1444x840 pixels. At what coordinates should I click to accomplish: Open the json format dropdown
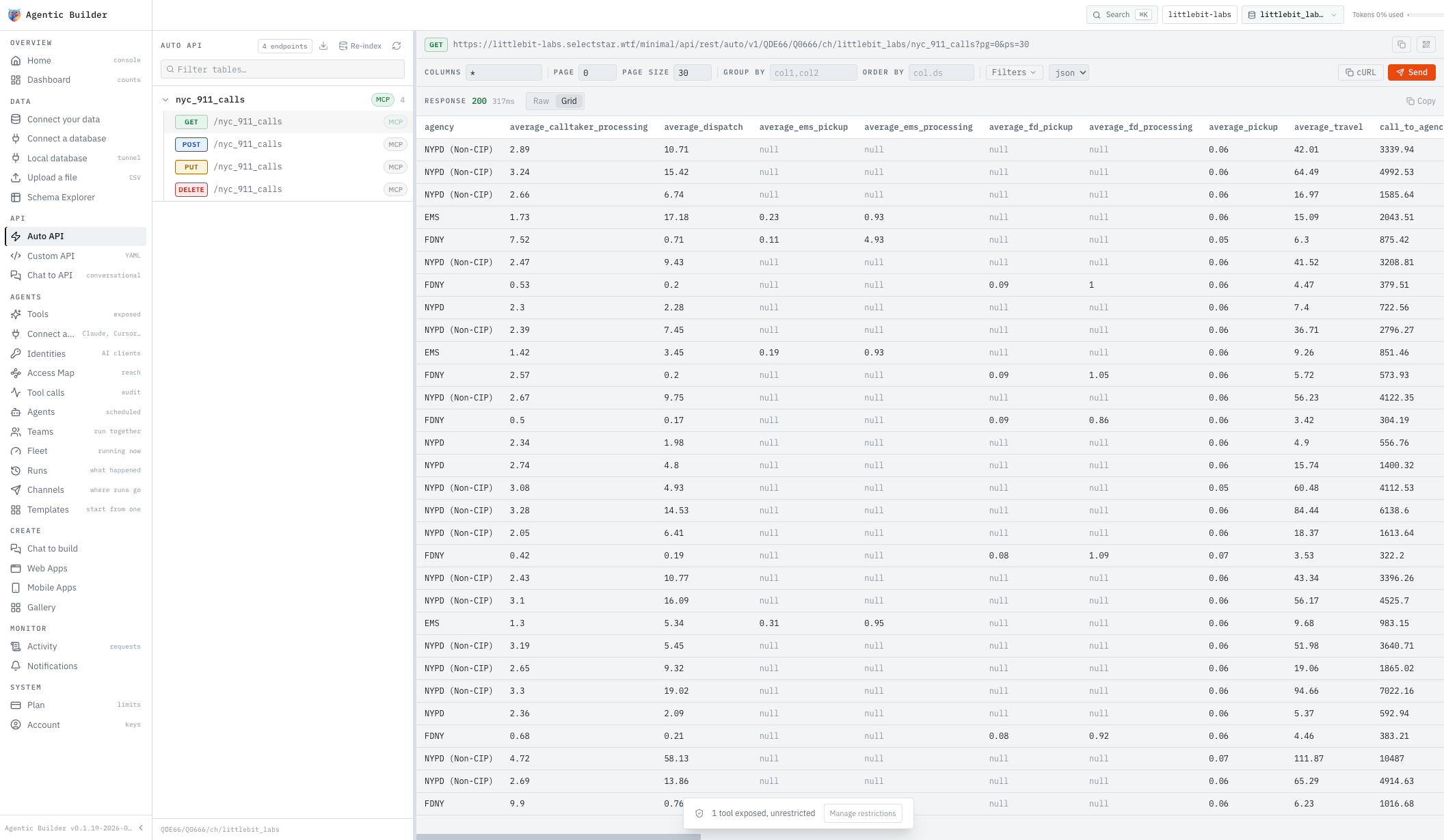pyautogui.click(x=1069, y=72)
